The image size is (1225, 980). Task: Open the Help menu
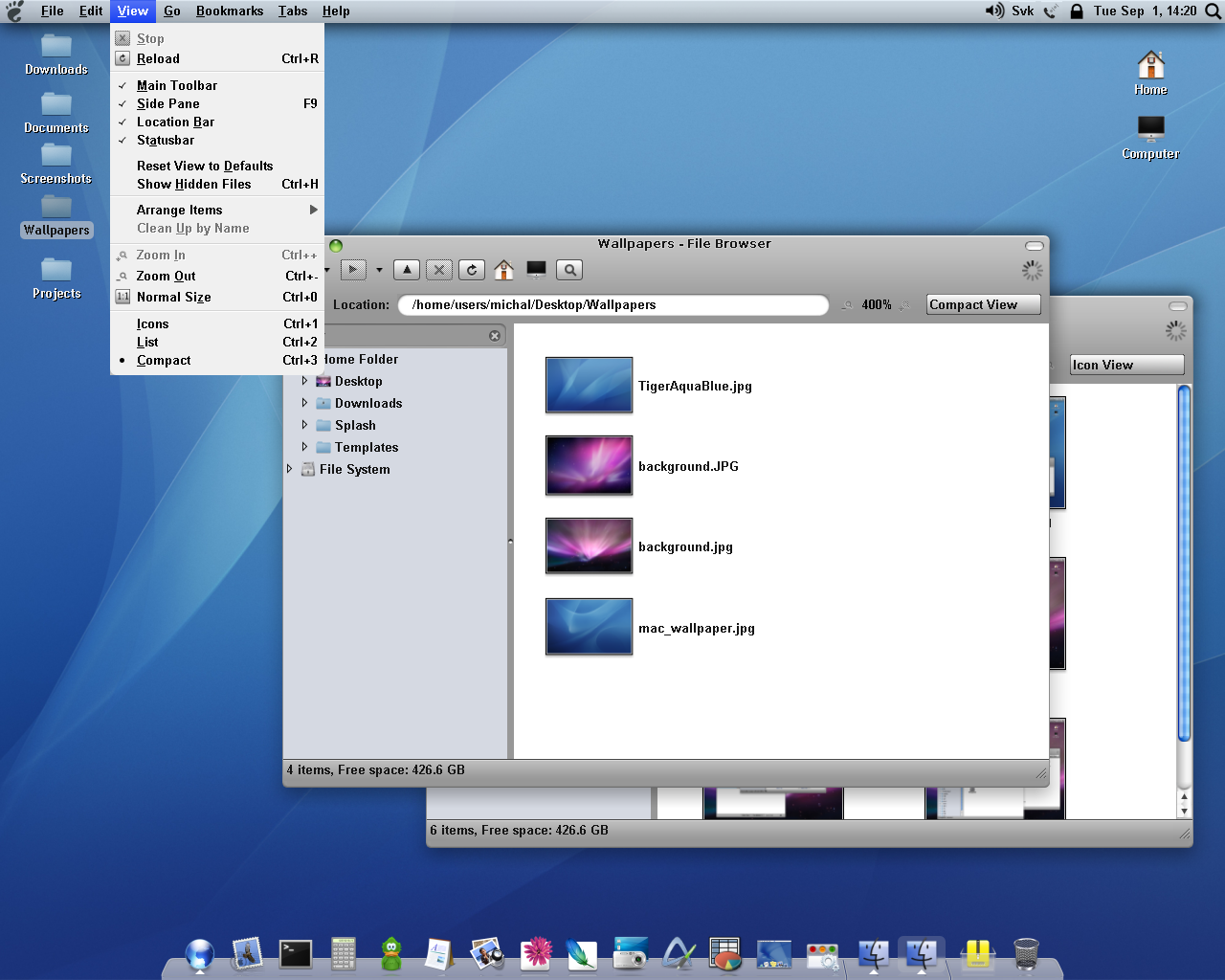pyautogui.click(x=336, y=11)
